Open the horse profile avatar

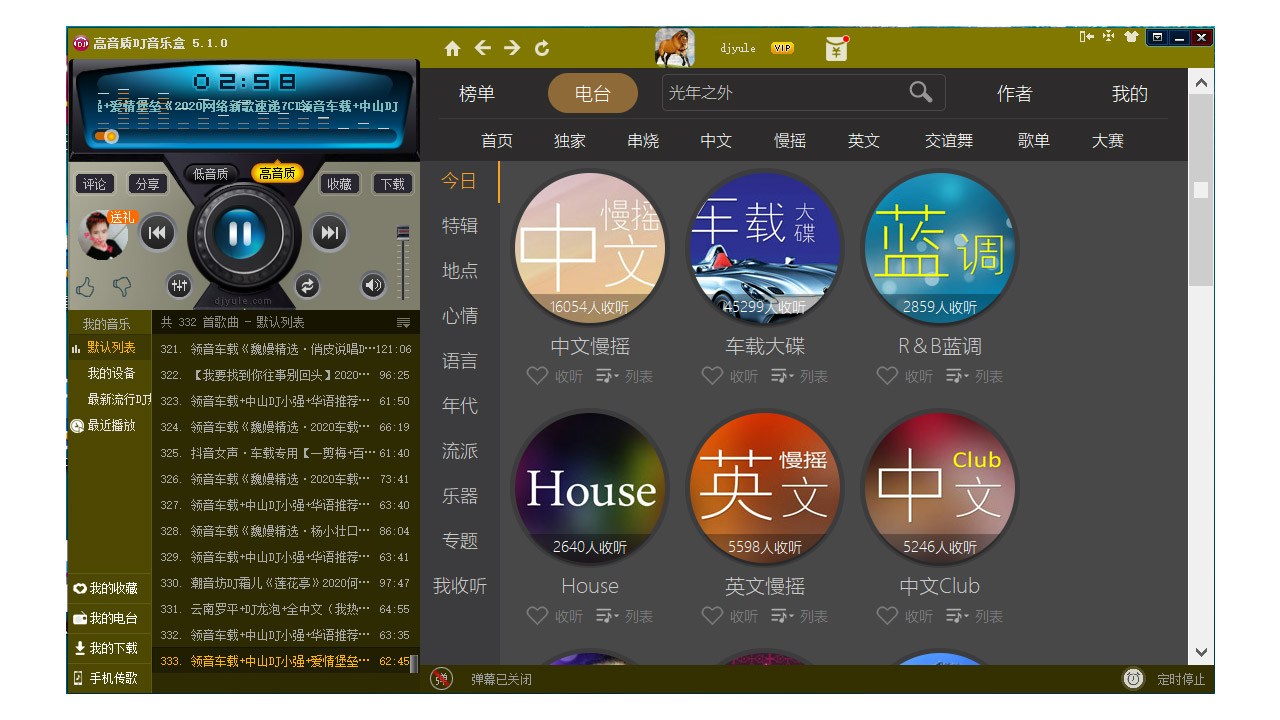tap(675, 47)
